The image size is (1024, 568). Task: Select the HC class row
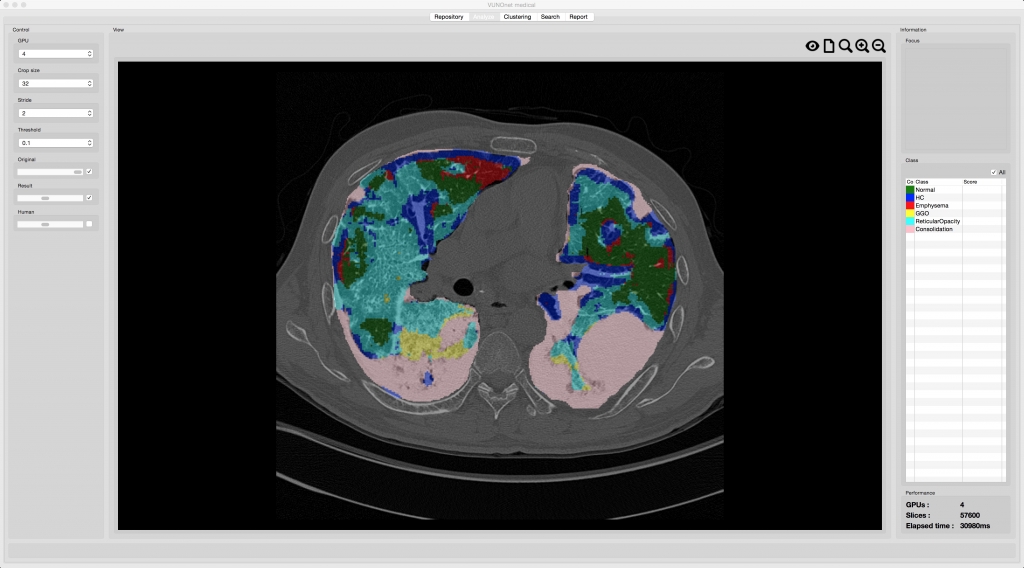coord(955,198)
